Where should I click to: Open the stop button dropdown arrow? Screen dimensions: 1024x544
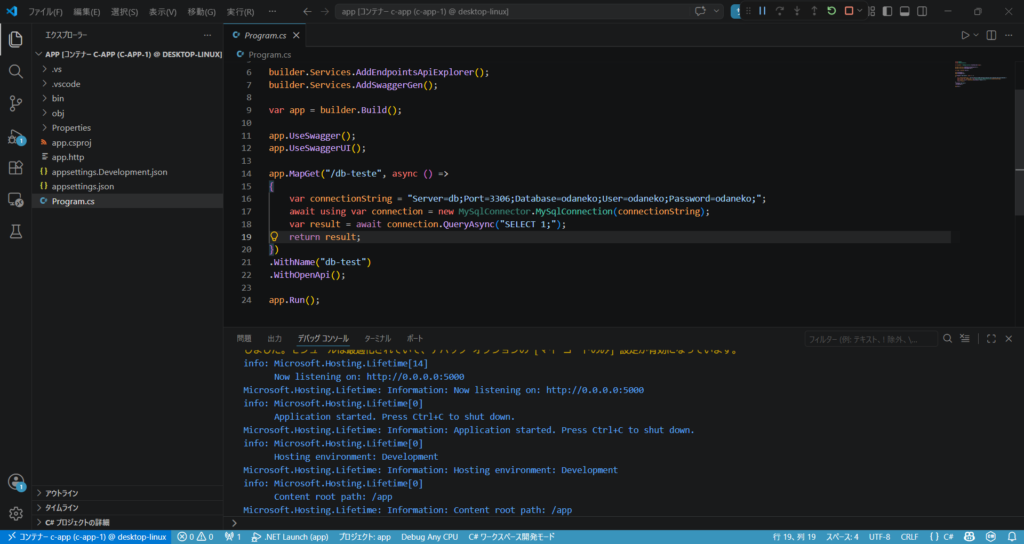pyautogui.click(x=859, y=11)
